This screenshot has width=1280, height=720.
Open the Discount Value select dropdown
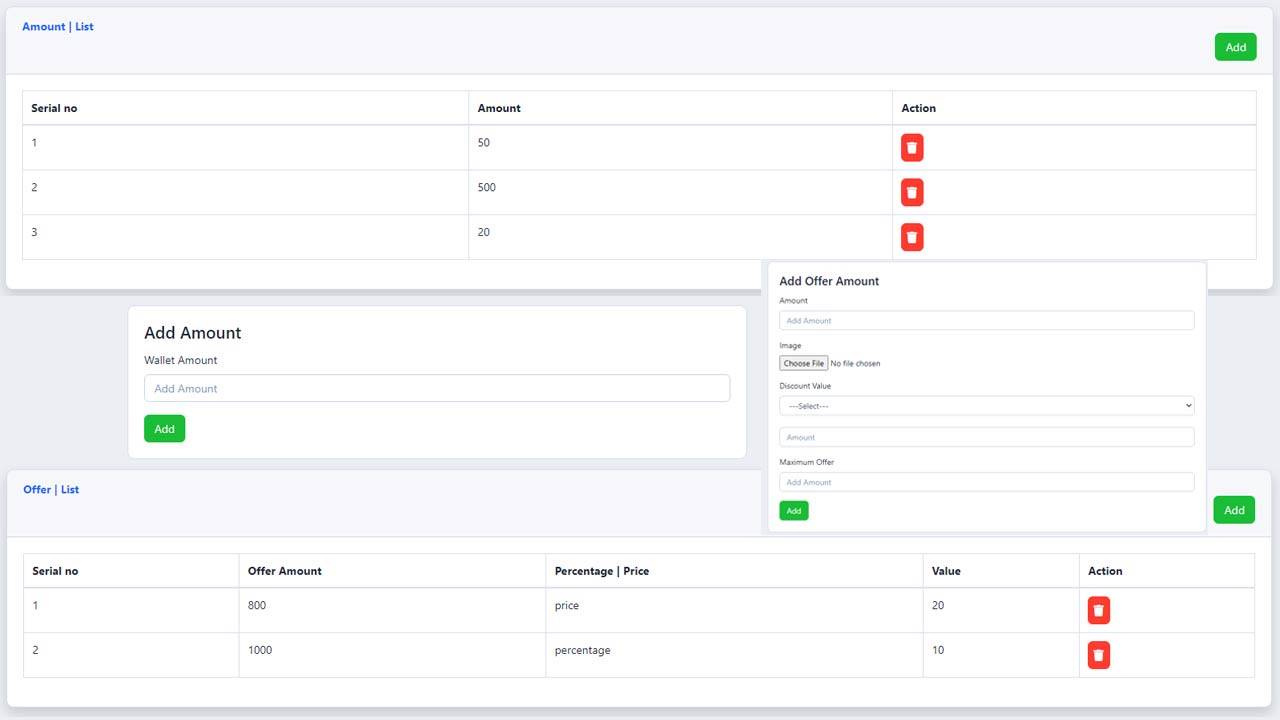[x=986, y=406]
